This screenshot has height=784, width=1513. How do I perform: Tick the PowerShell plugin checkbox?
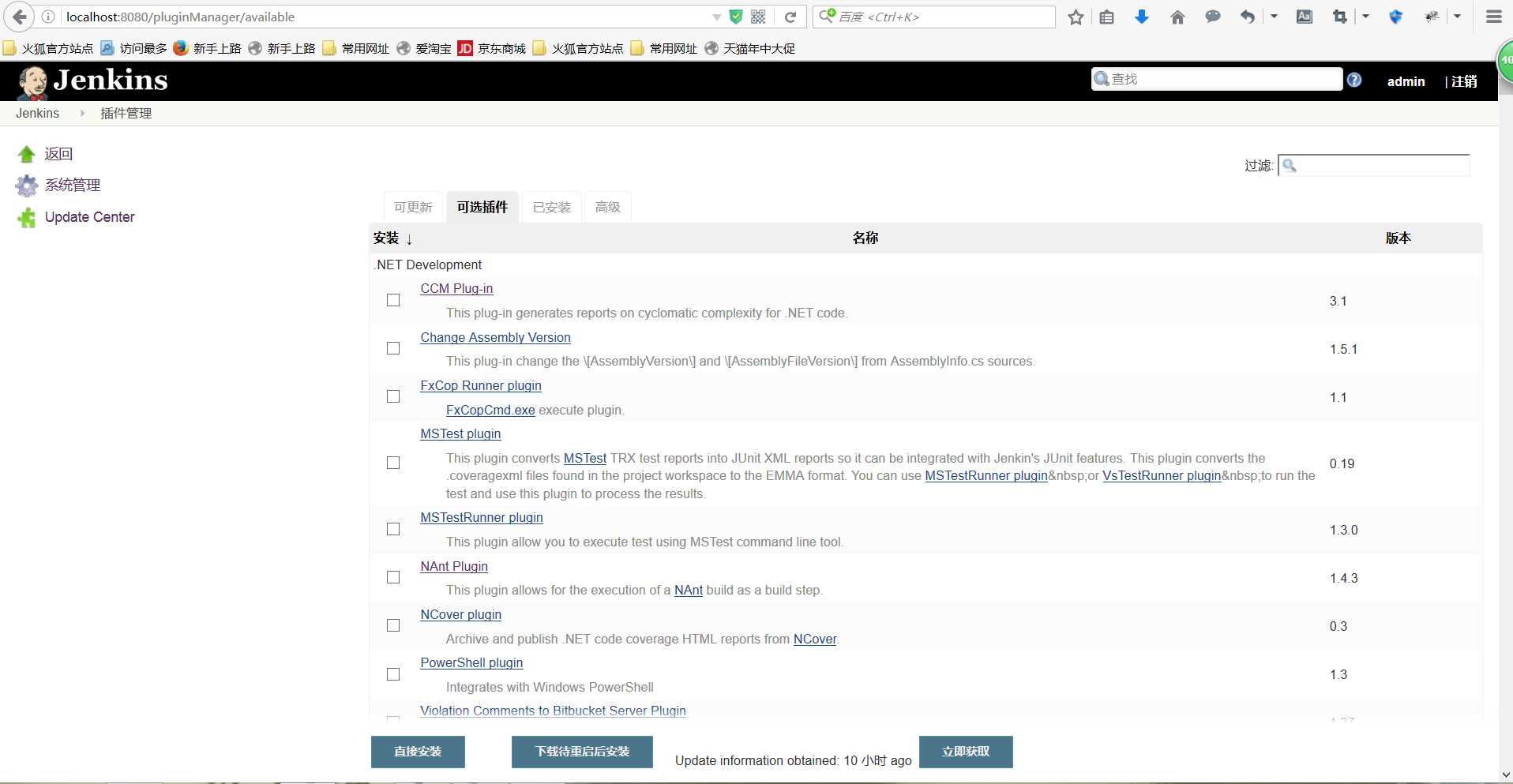[x=393, y=674]
